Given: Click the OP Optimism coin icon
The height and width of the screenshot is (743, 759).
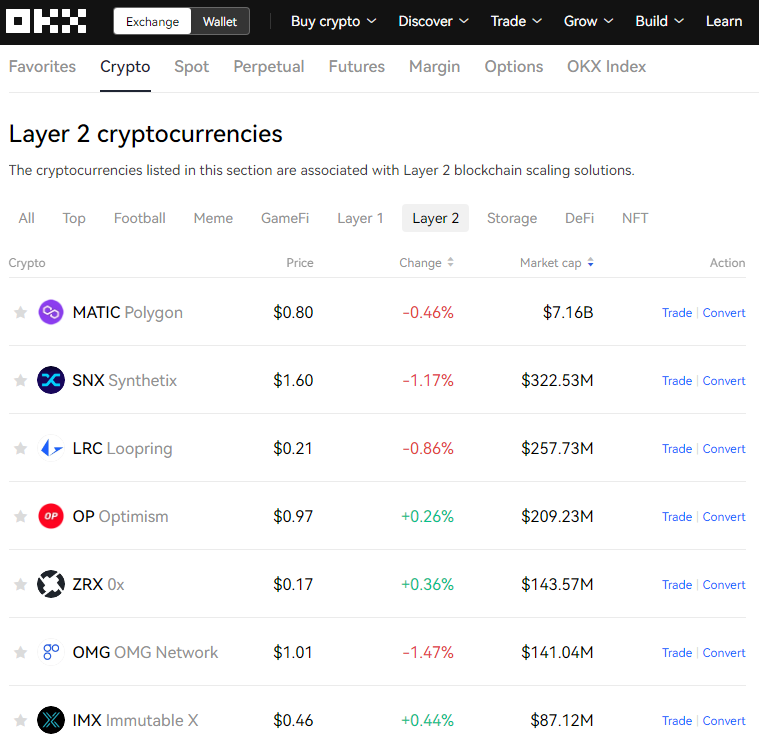Looking at the screenshot, I should 51,516.
